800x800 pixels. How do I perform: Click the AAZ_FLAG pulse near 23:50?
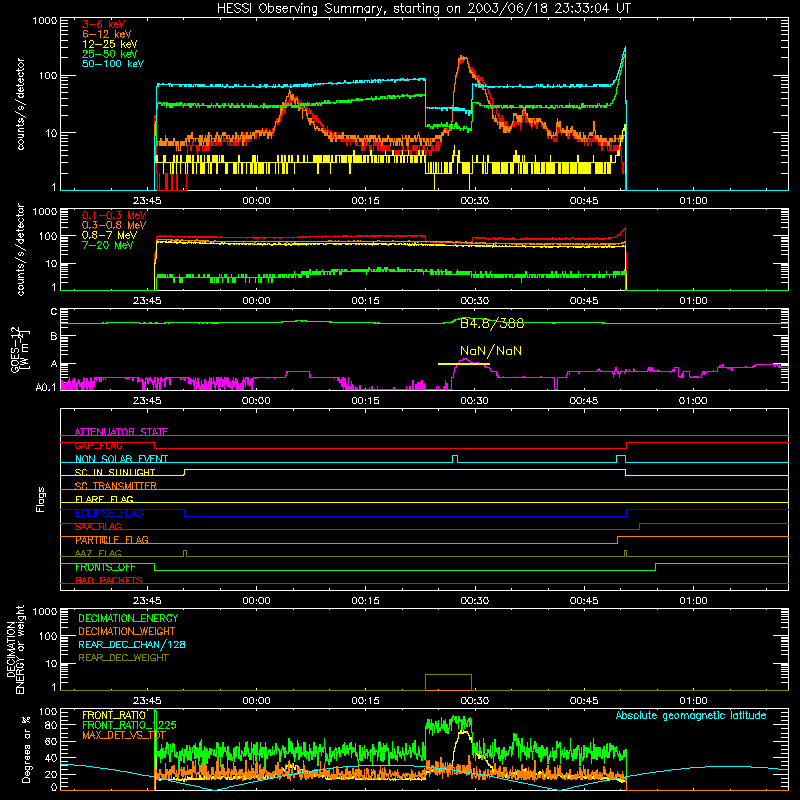point(185,554)
